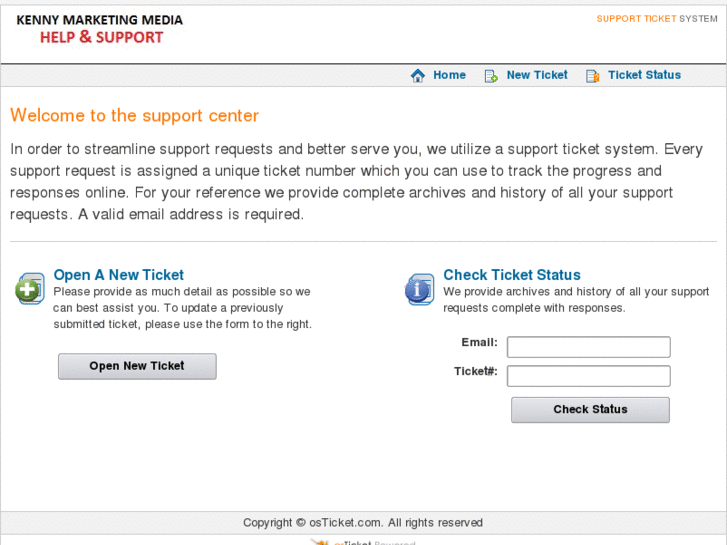Viewport: 727px width, 545px height.
Task: Click the Check Ticket Status heading
Action: pyautogui.click(x=512, y=275)
